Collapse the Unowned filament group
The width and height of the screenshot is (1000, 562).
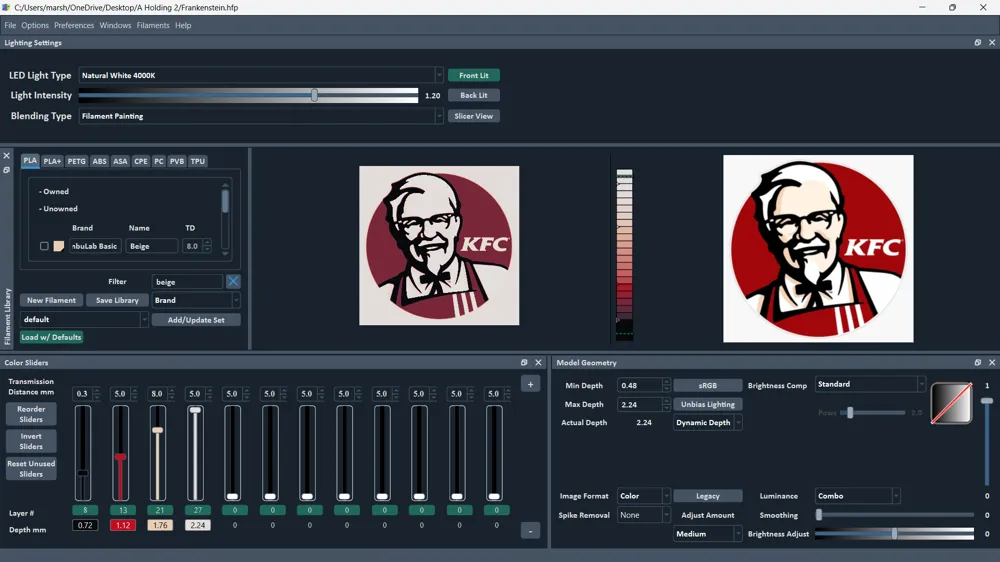59,209
